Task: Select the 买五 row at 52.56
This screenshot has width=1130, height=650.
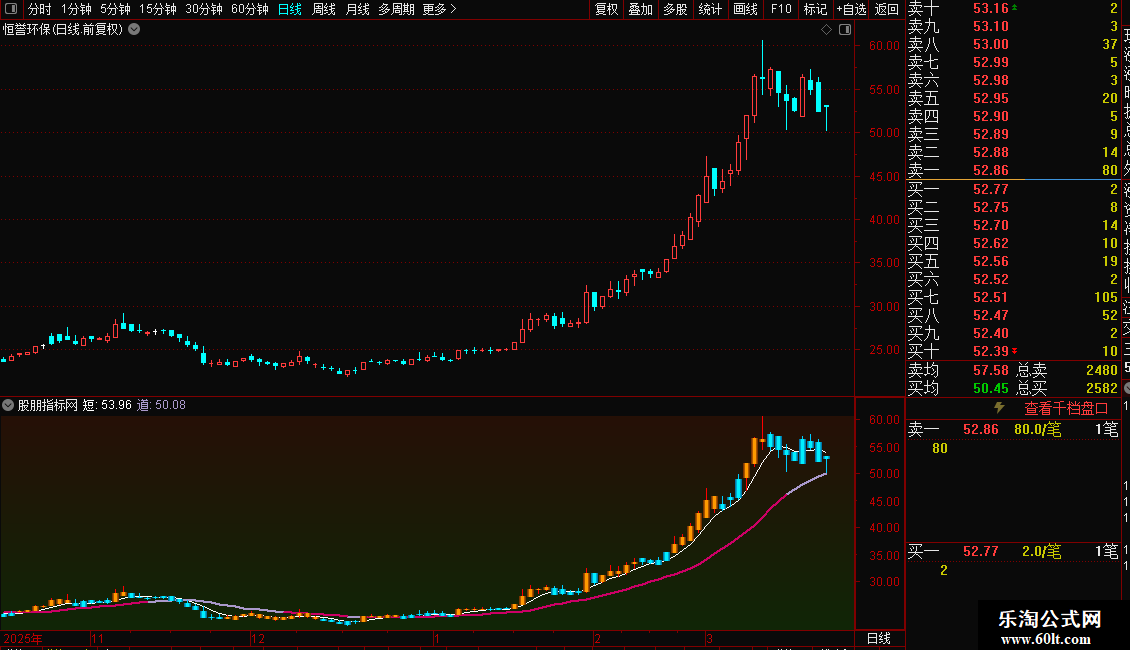Action: tap(1013, 261)
